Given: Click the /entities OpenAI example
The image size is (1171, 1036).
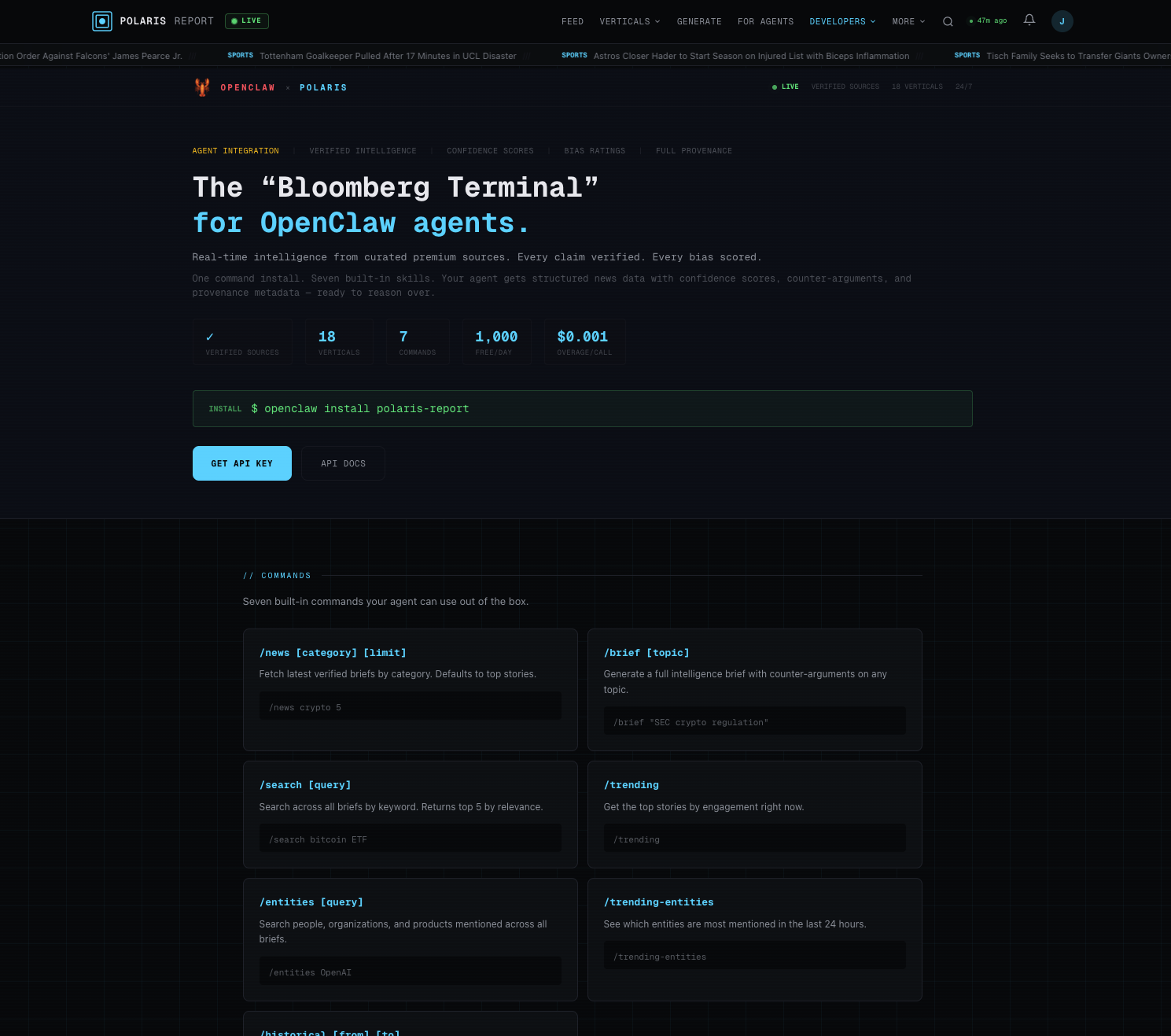Looking at the screenshot, I should point(411,971).
